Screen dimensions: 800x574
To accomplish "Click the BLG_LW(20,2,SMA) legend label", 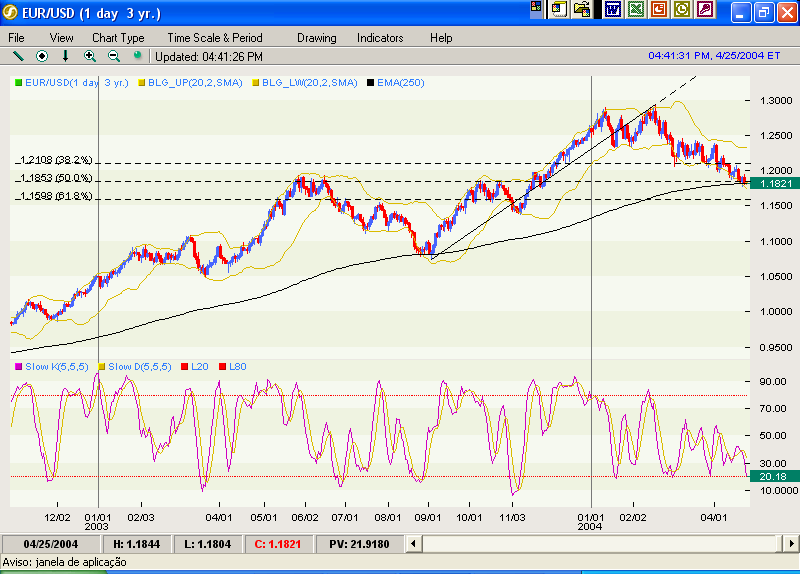I will (x=309, y=83).
